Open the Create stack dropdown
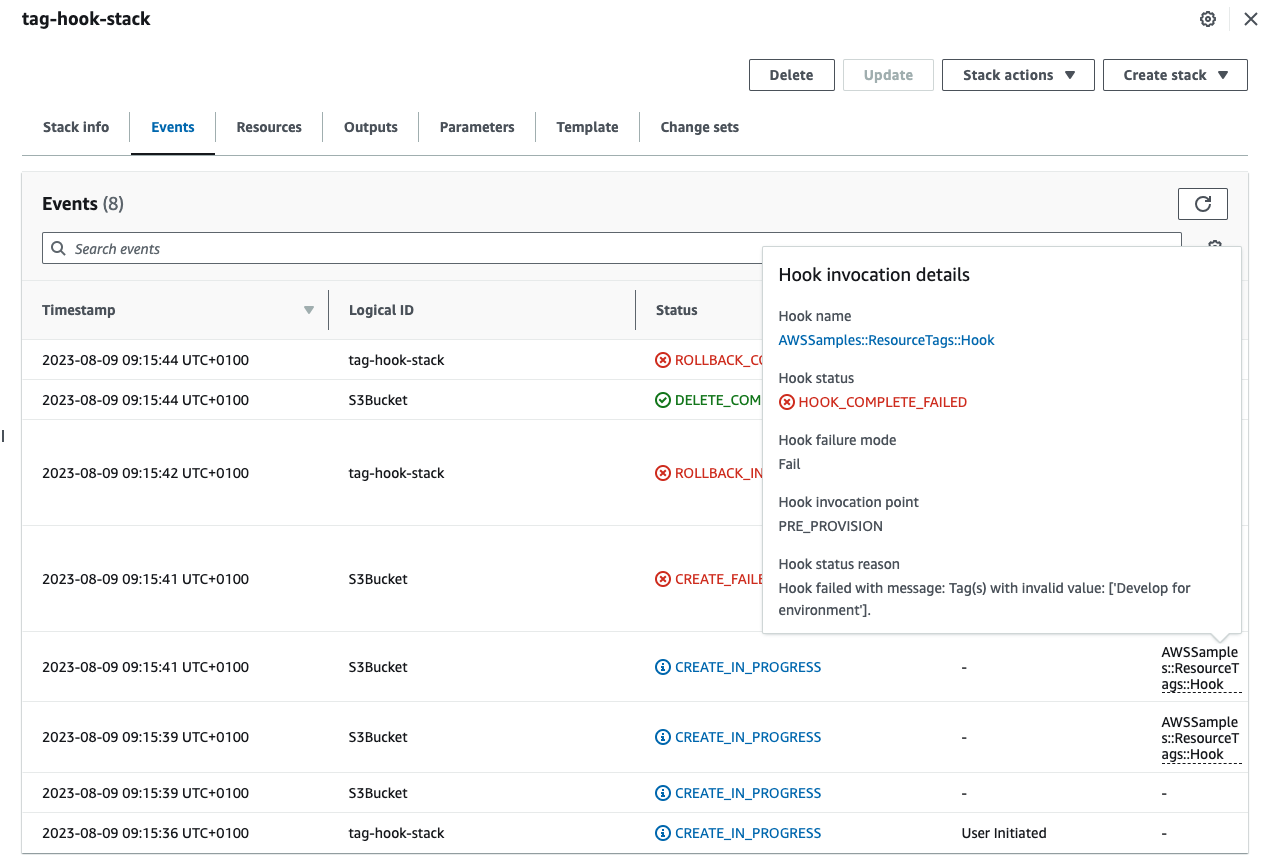The height and width of the screenshot is (866, 1267). [1175, 75]
